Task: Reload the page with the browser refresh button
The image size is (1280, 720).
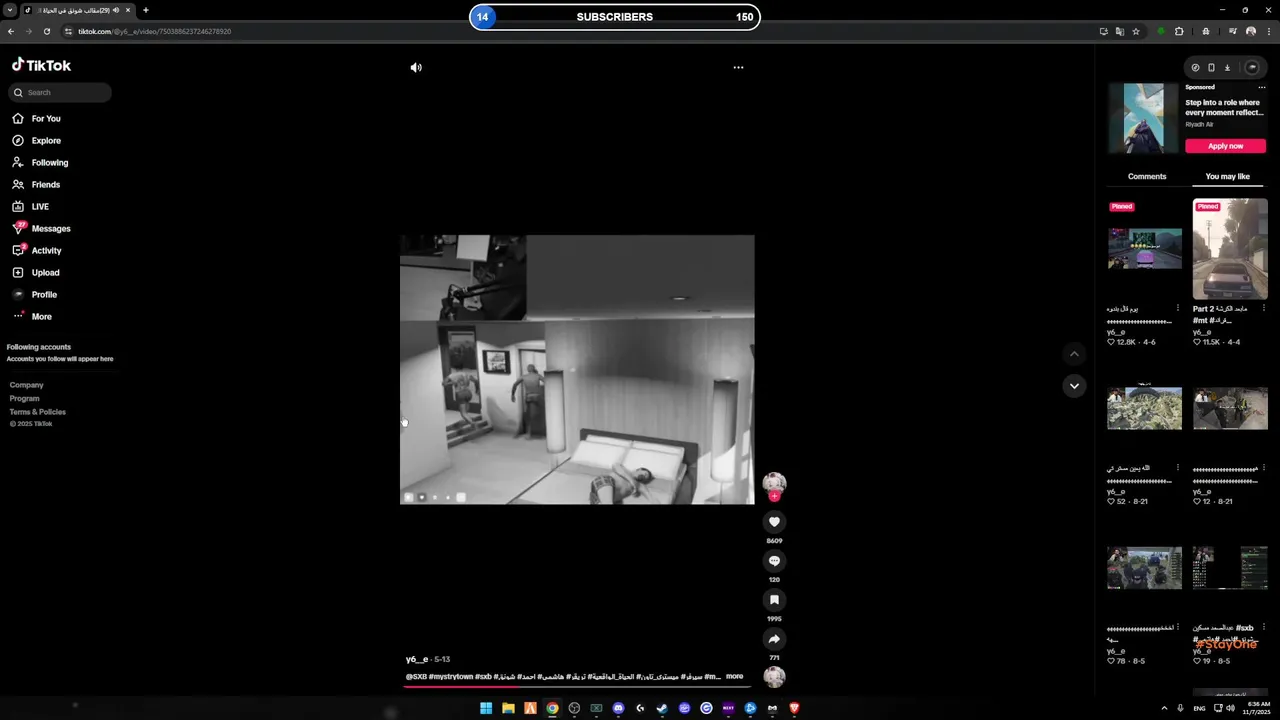Action: tap(46, 32)
